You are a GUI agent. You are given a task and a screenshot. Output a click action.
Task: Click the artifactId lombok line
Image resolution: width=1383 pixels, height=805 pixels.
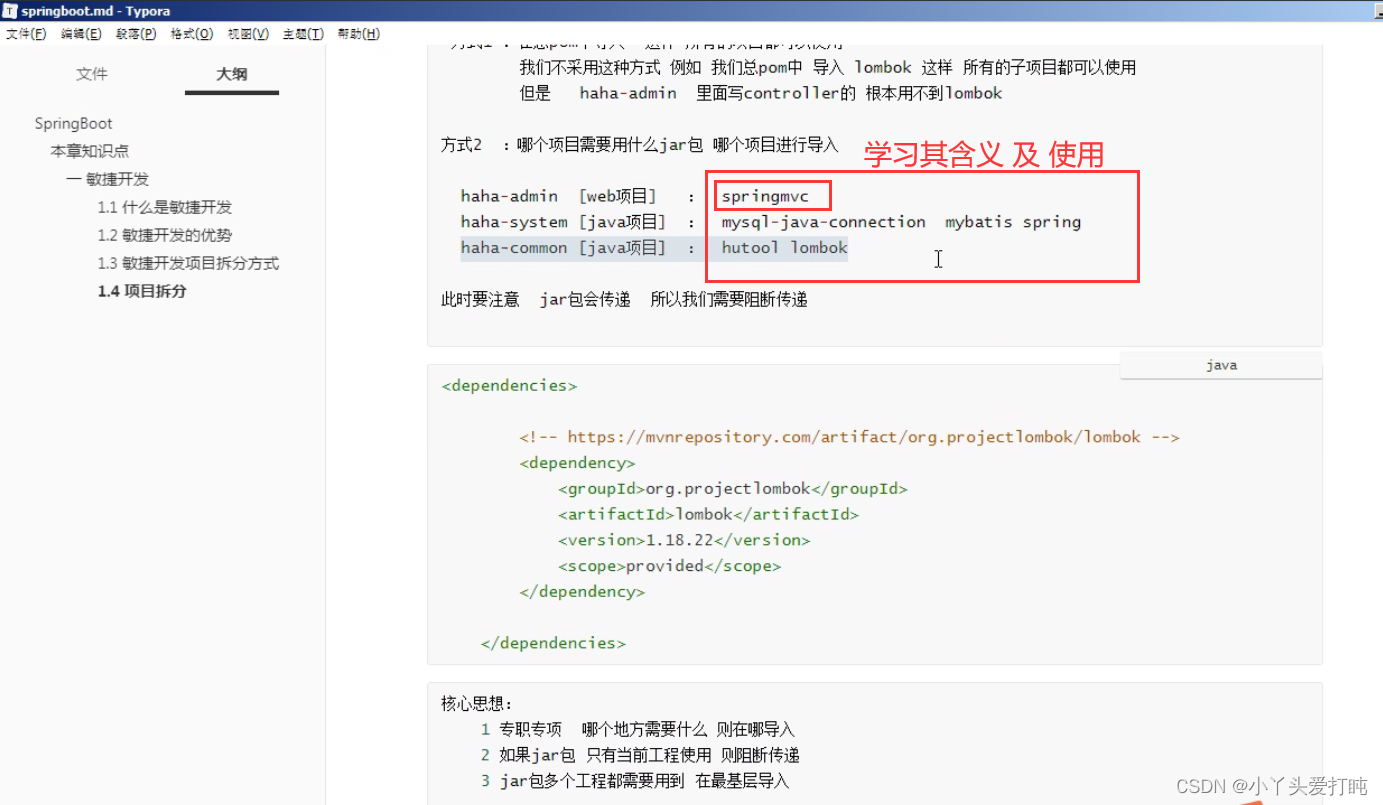[x=709, y=514]
